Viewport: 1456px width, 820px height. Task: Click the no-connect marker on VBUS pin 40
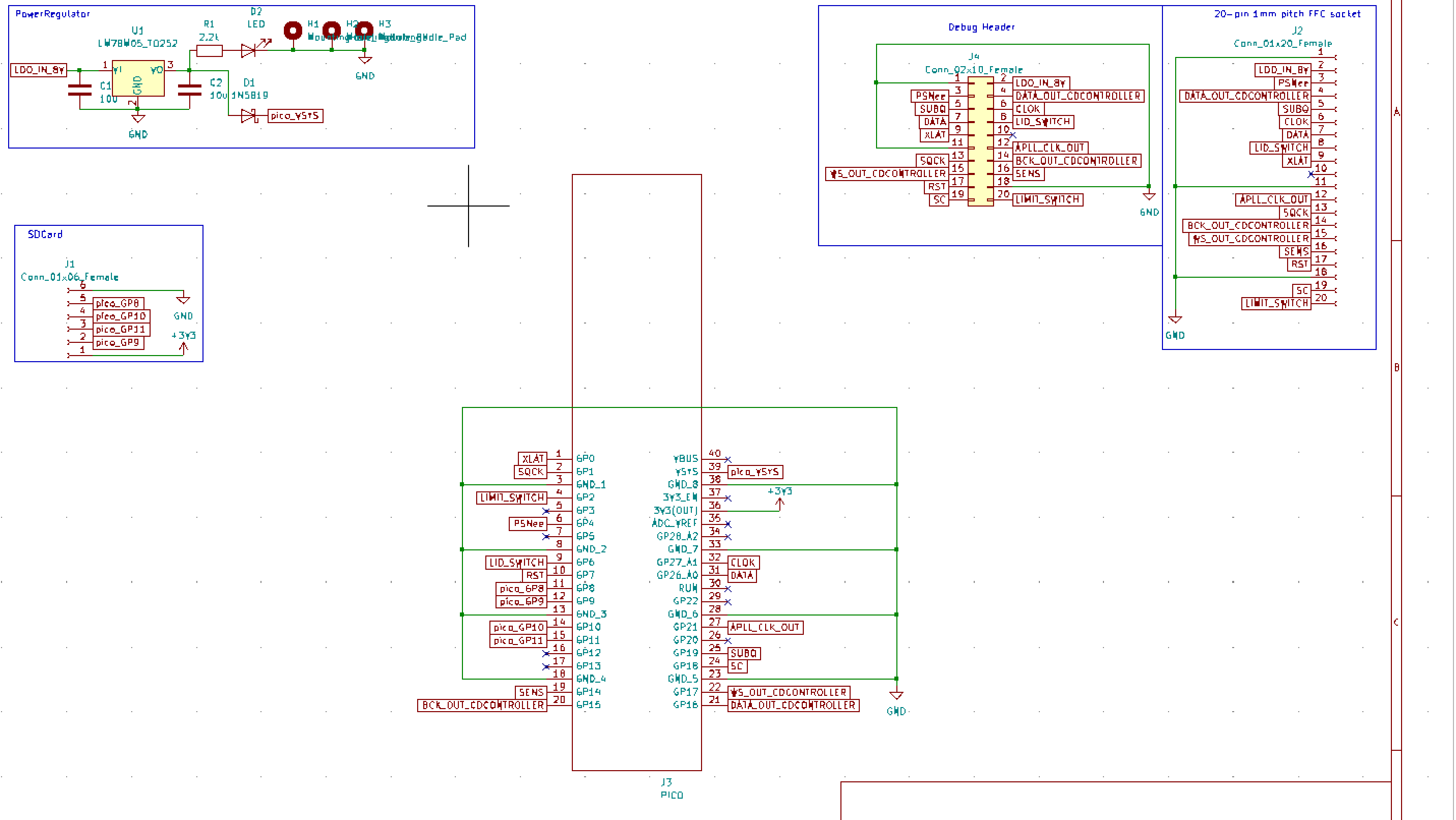coord(728,459)
